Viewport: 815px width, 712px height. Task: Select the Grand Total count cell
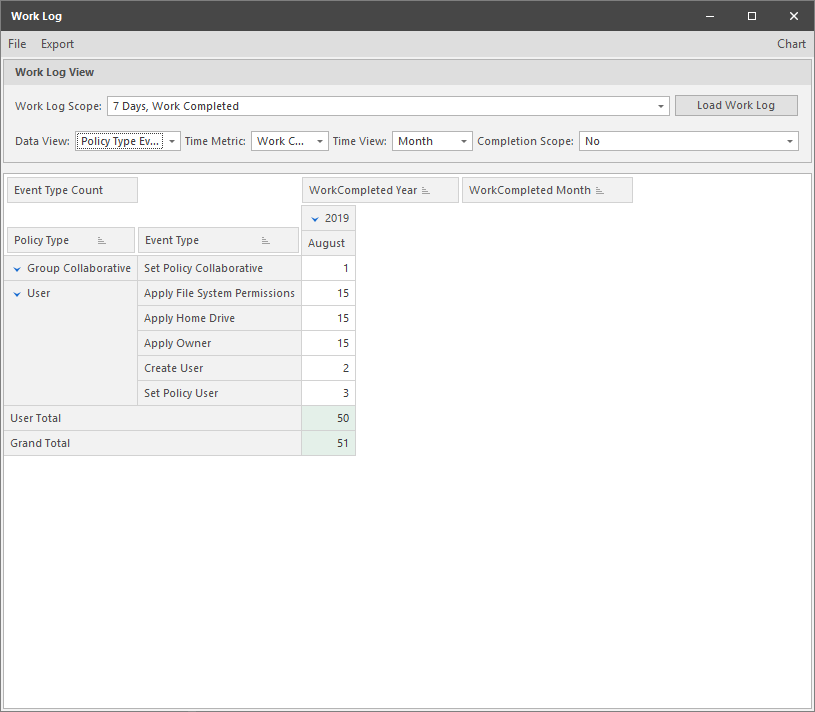[x=328, y=443]
